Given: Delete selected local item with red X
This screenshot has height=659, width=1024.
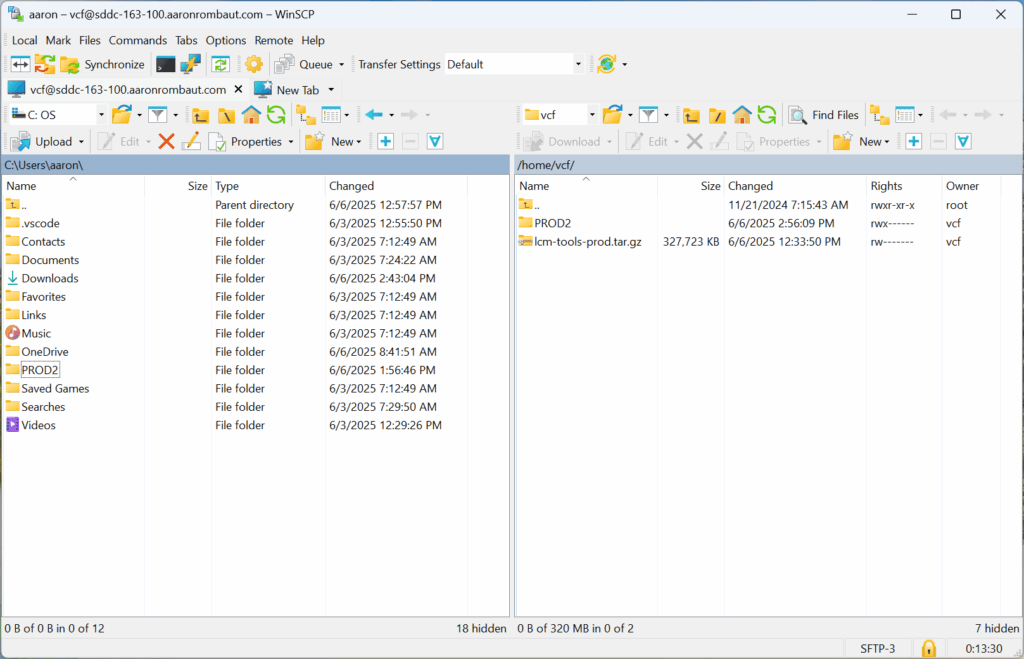Looking at the screenshot, I should coord(166,142).
